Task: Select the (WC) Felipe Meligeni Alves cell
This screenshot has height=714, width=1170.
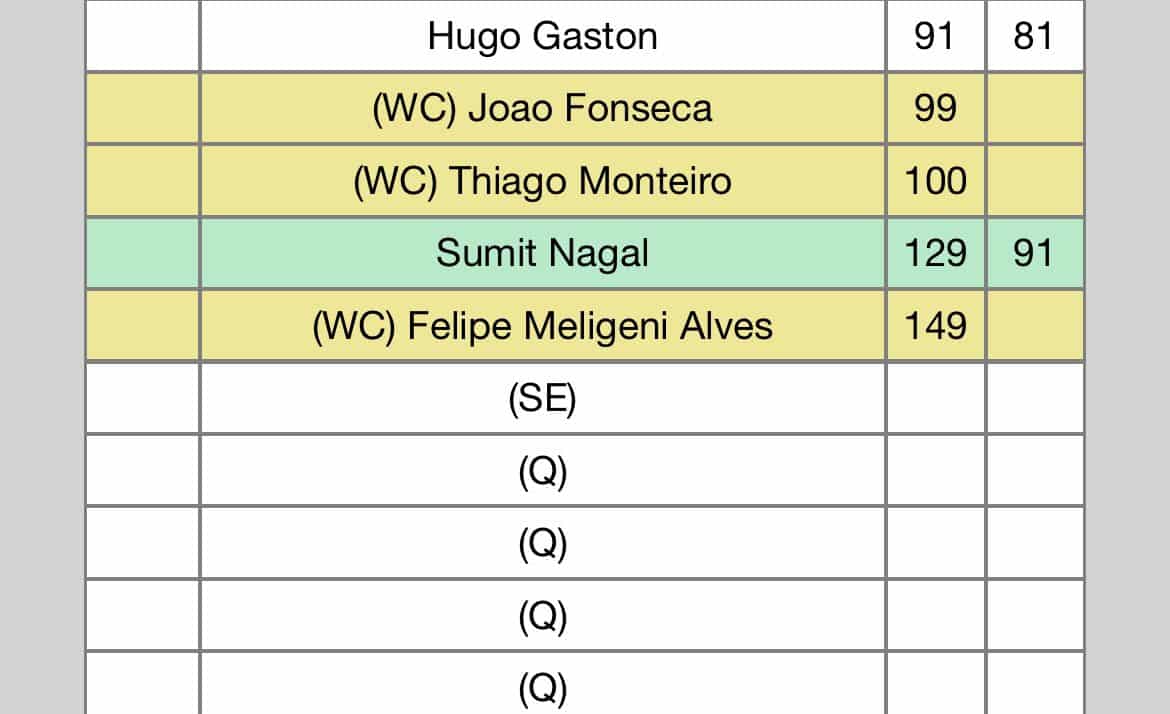Action: coord(542,326)
